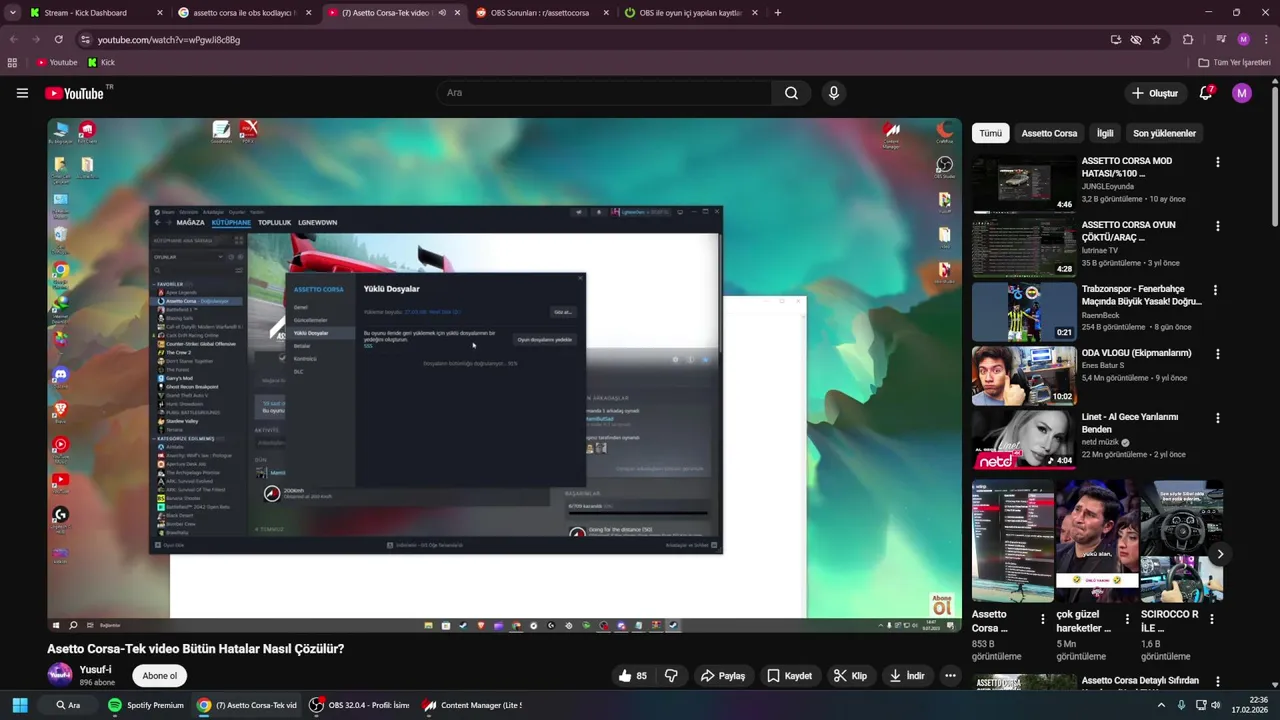1280x720 pixels.
Task: Open options menu for ODA VLOGU video
Action: (x=1217, y=354)
